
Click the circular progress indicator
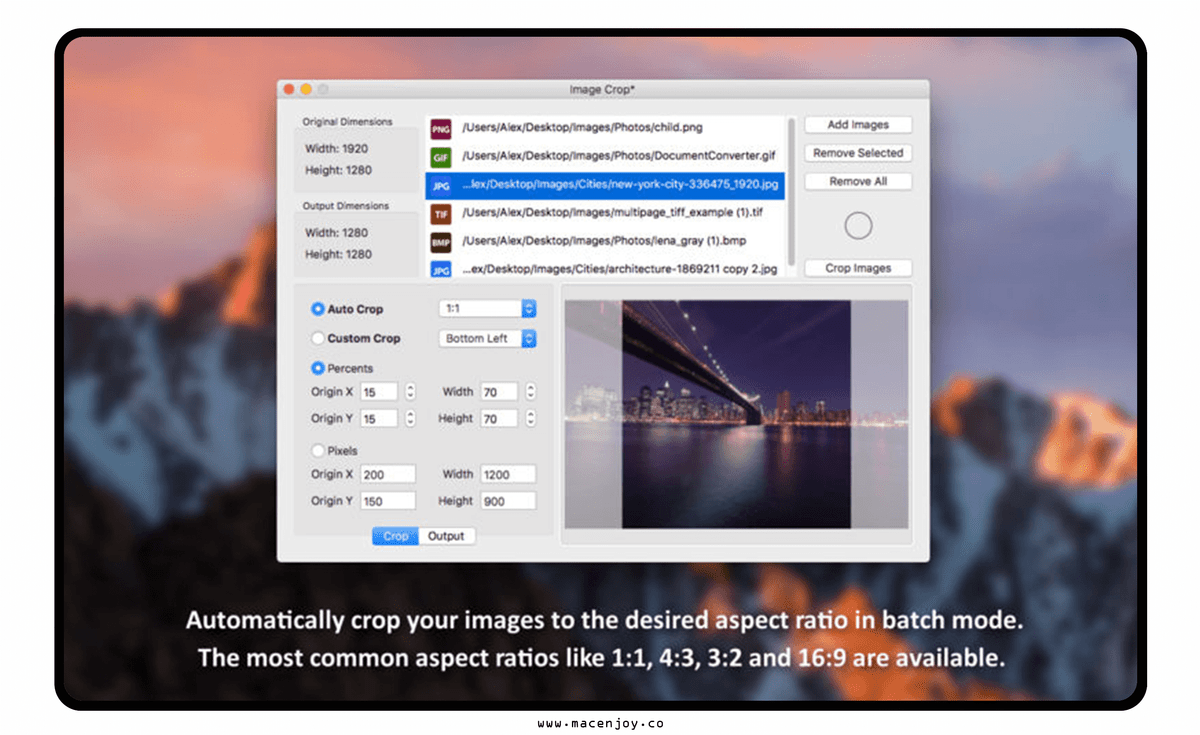click(858, 226)
